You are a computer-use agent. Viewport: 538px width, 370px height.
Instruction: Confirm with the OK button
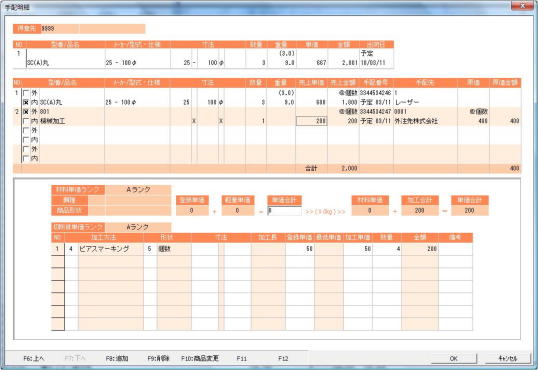(454, 358)
